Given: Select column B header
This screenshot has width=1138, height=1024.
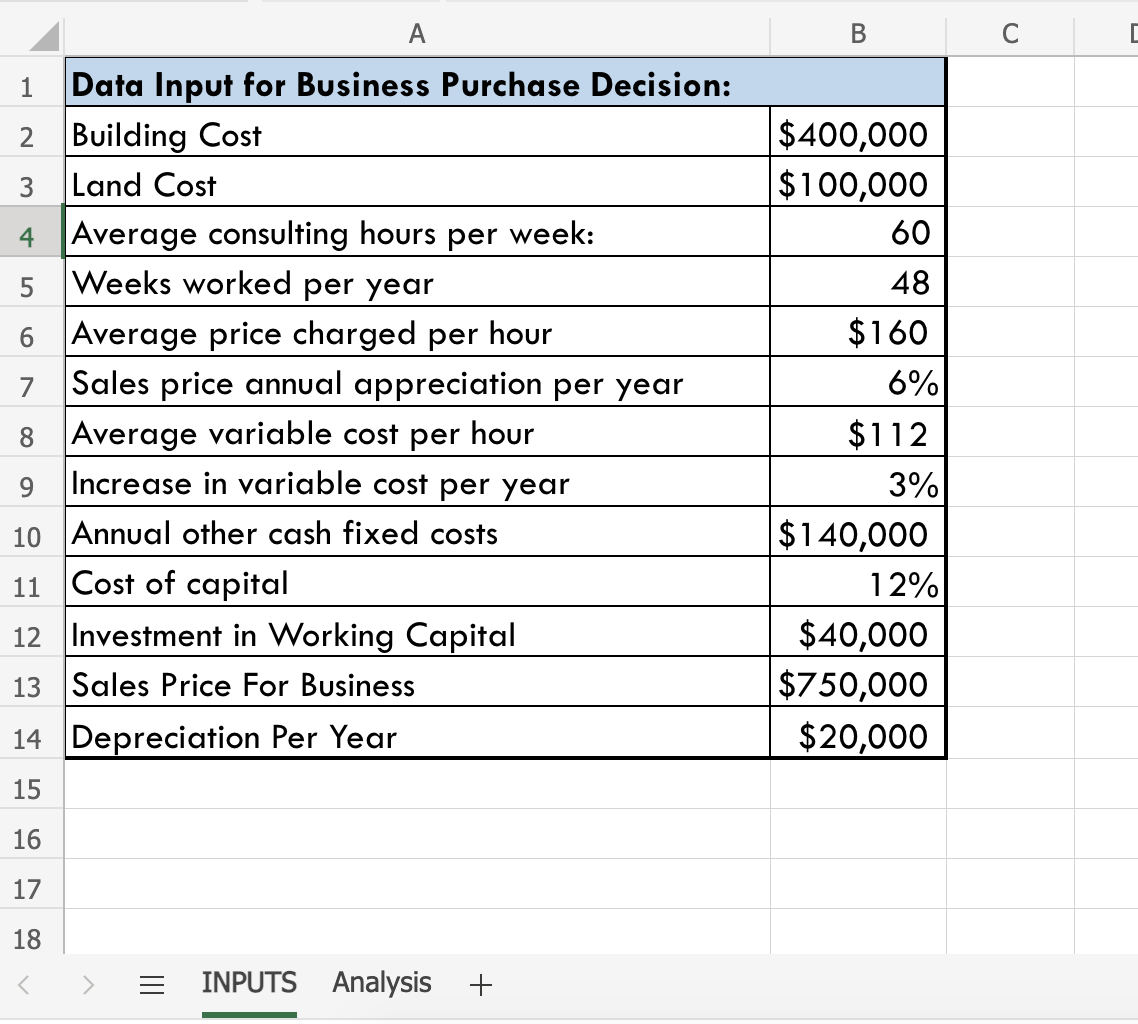Looking at the screenshot, I should pyautogui.click(x=856, y=33).
